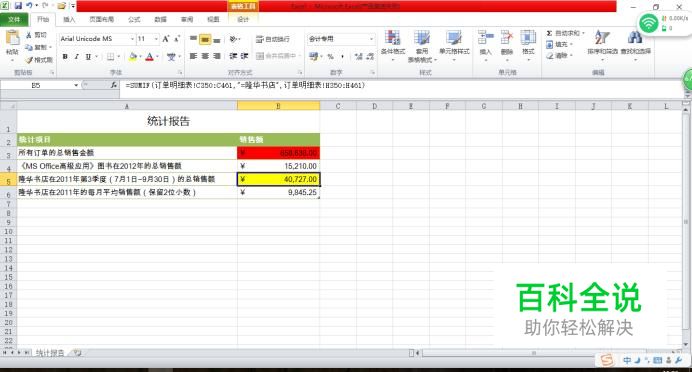Select cell B6 showing 9,845.25
The width and height of the screenshot is (692, 372).
278,192
